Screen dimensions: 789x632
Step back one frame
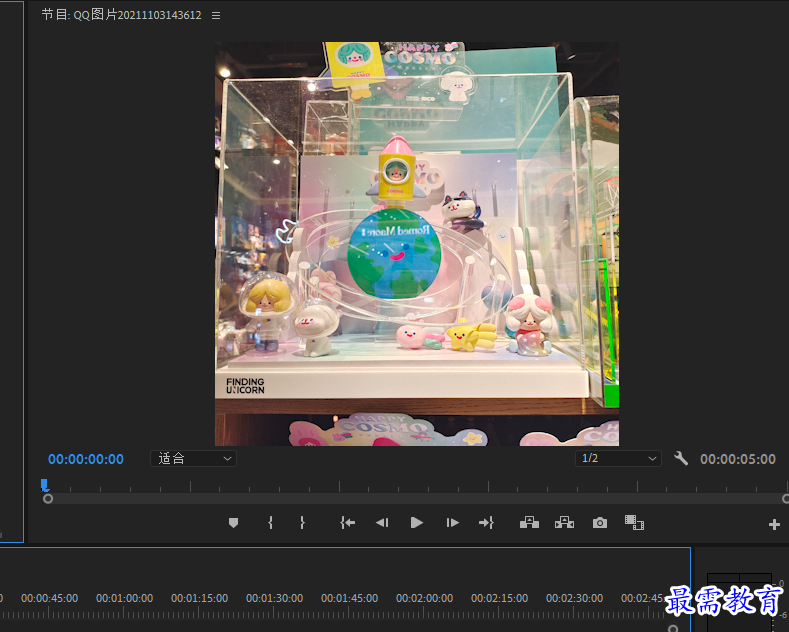tap(382, 523)
